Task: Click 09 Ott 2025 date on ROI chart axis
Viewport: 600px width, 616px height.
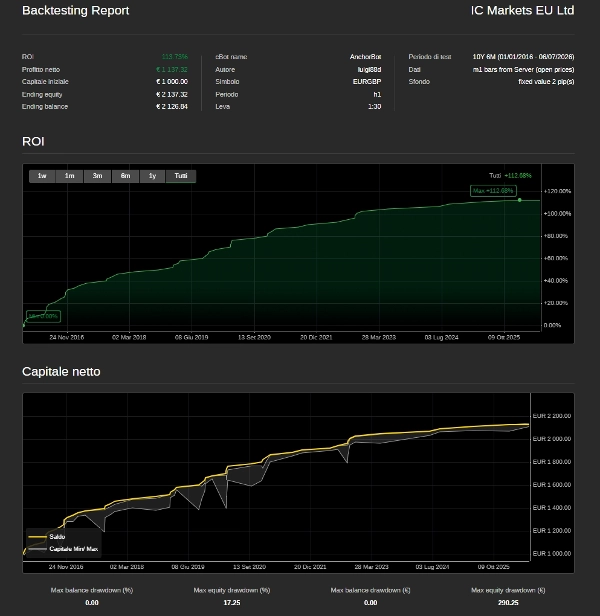Action: point(504,337)
